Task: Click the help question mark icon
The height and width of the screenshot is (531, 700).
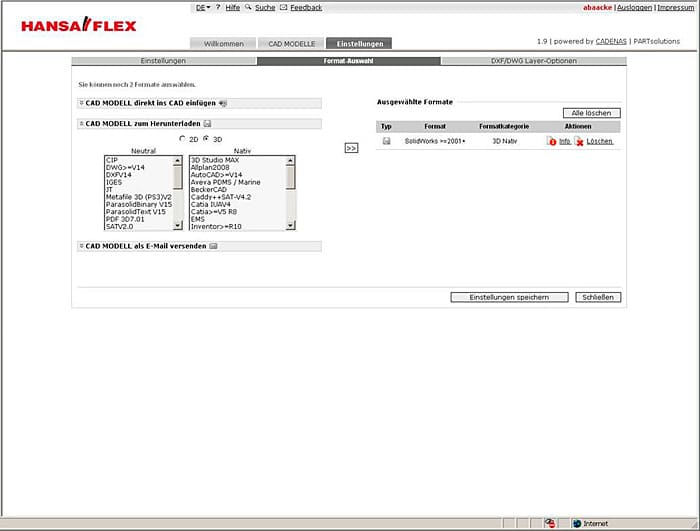Action: coord(218,7)
